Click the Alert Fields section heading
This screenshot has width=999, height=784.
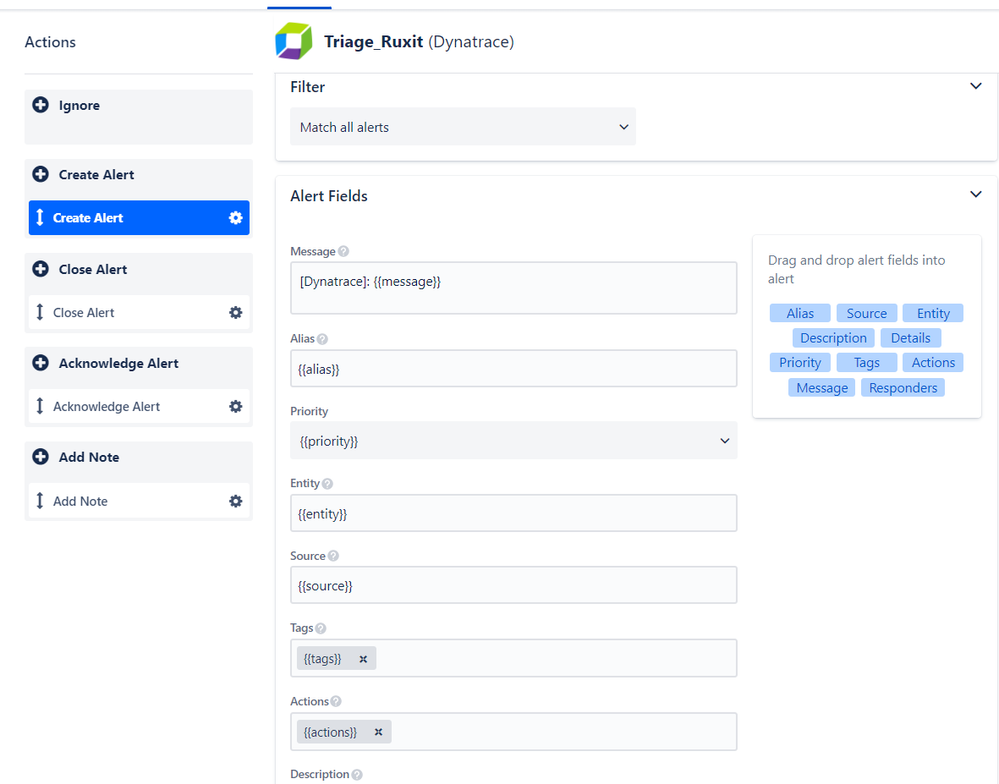[329, 196]
